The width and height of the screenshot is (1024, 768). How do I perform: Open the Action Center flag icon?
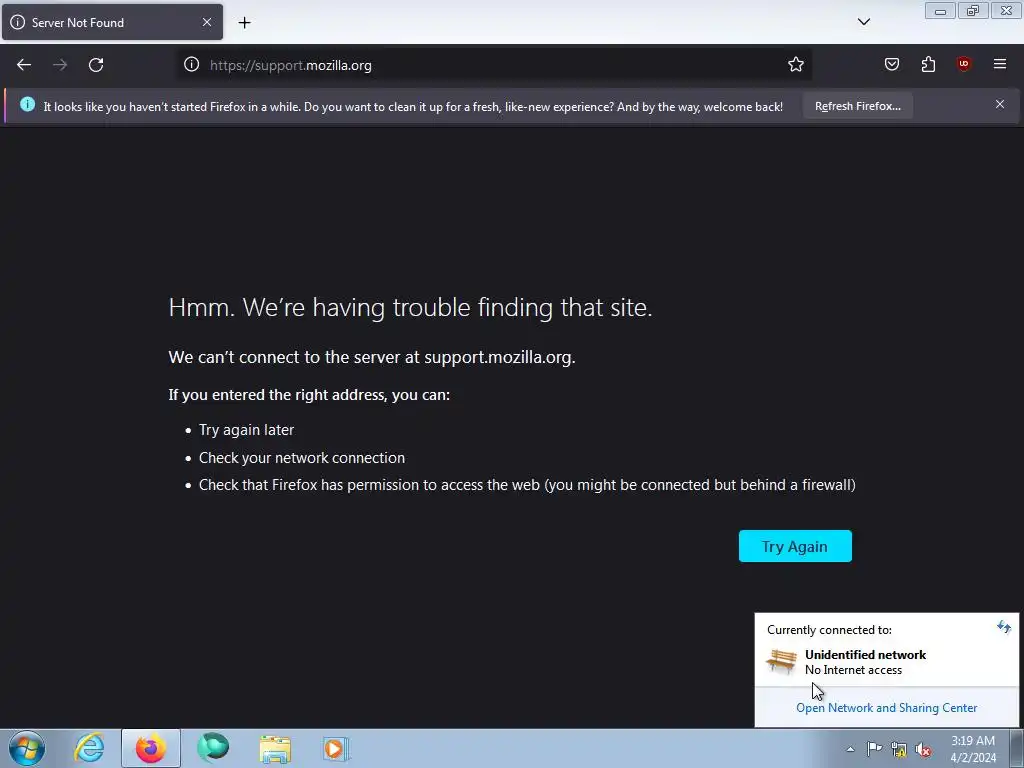[x=874, y=749]
